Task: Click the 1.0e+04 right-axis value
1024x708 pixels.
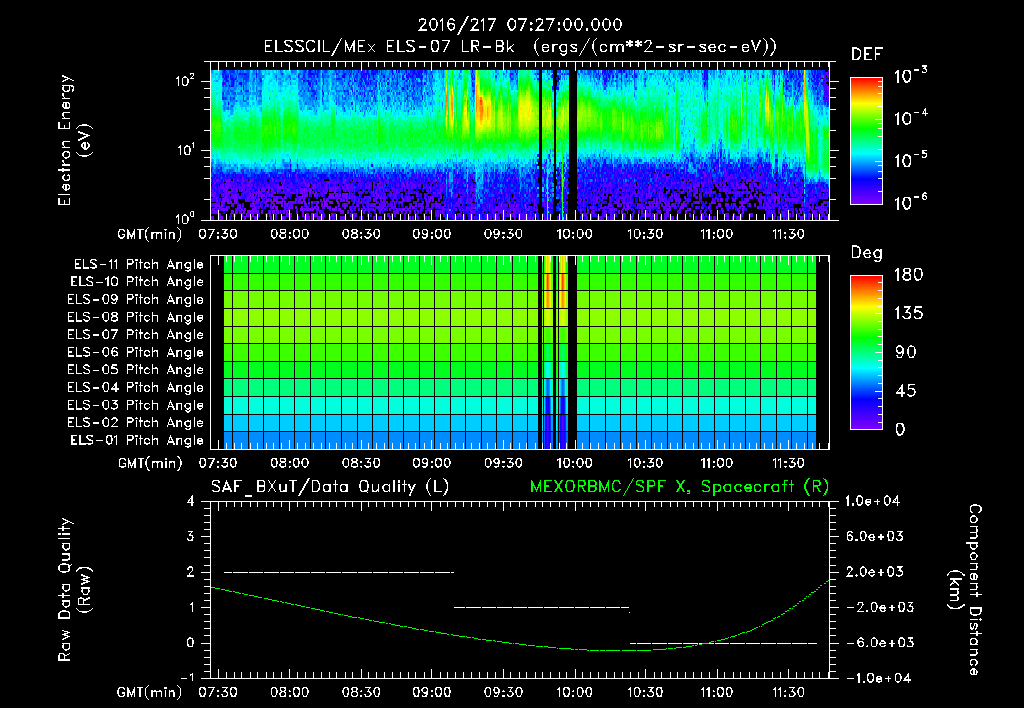Action: (x=872, y=502)
